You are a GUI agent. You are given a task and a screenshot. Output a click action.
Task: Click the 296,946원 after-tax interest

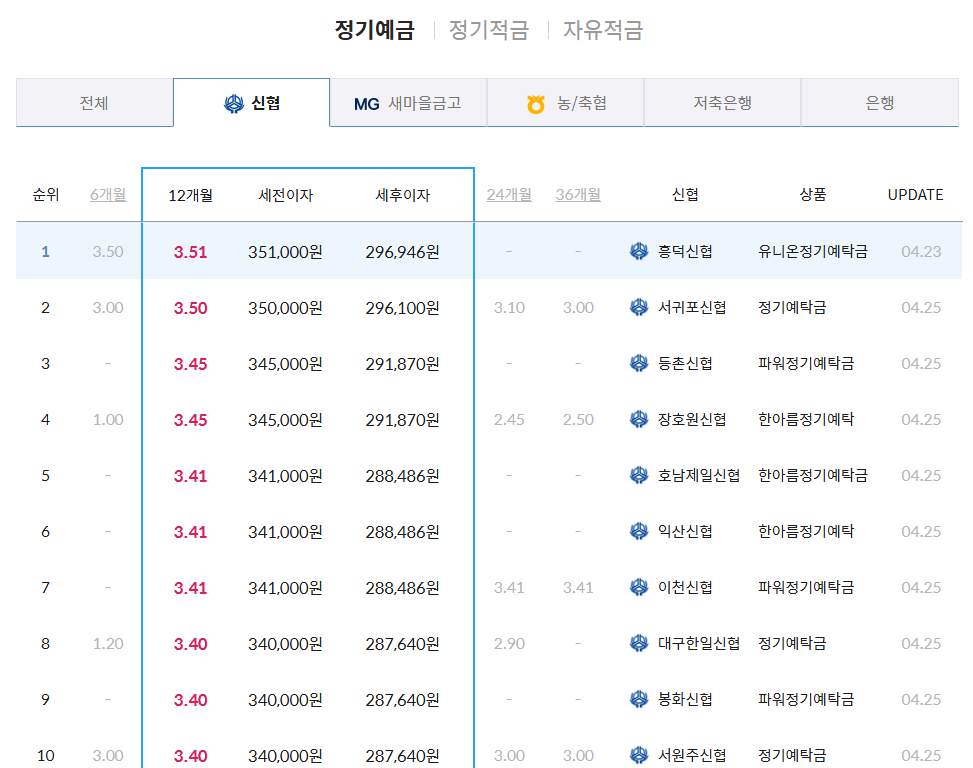coord(403,252)
